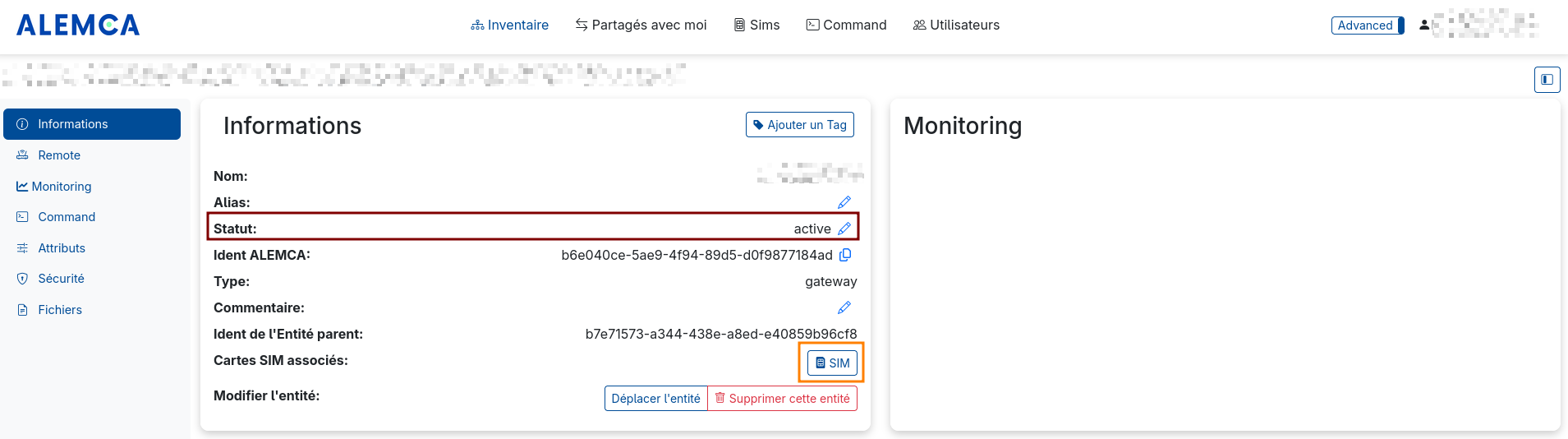Open the Inventaire menu
1568x439 pixels.
[x=509, y=25]
